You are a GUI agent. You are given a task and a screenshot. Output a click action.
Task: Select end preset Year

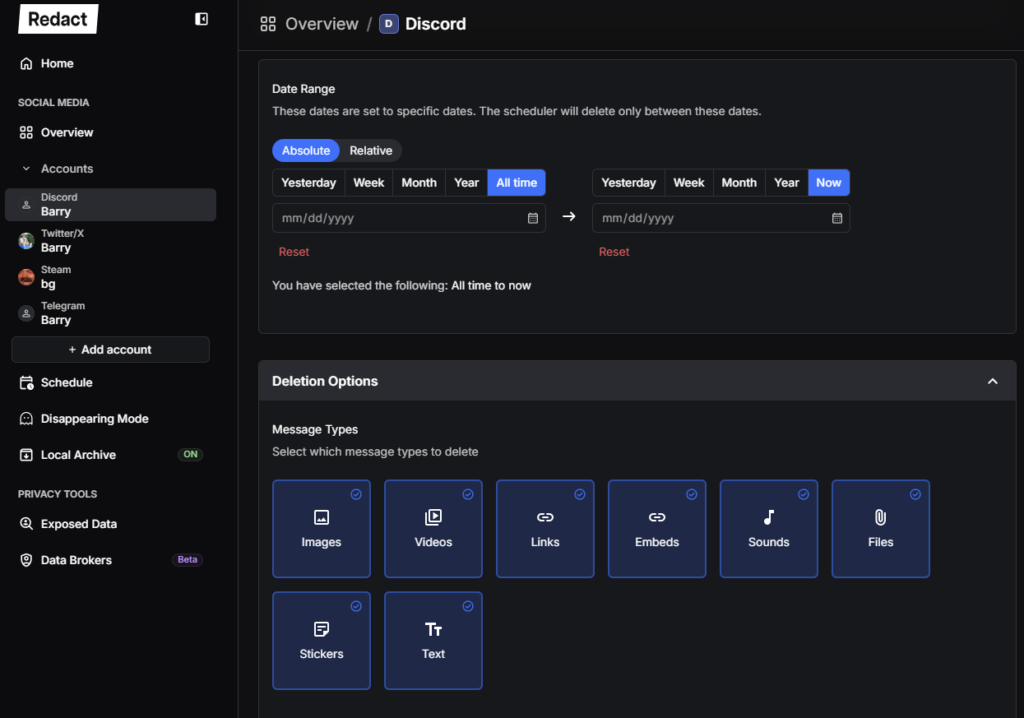(x=786, y=183)
